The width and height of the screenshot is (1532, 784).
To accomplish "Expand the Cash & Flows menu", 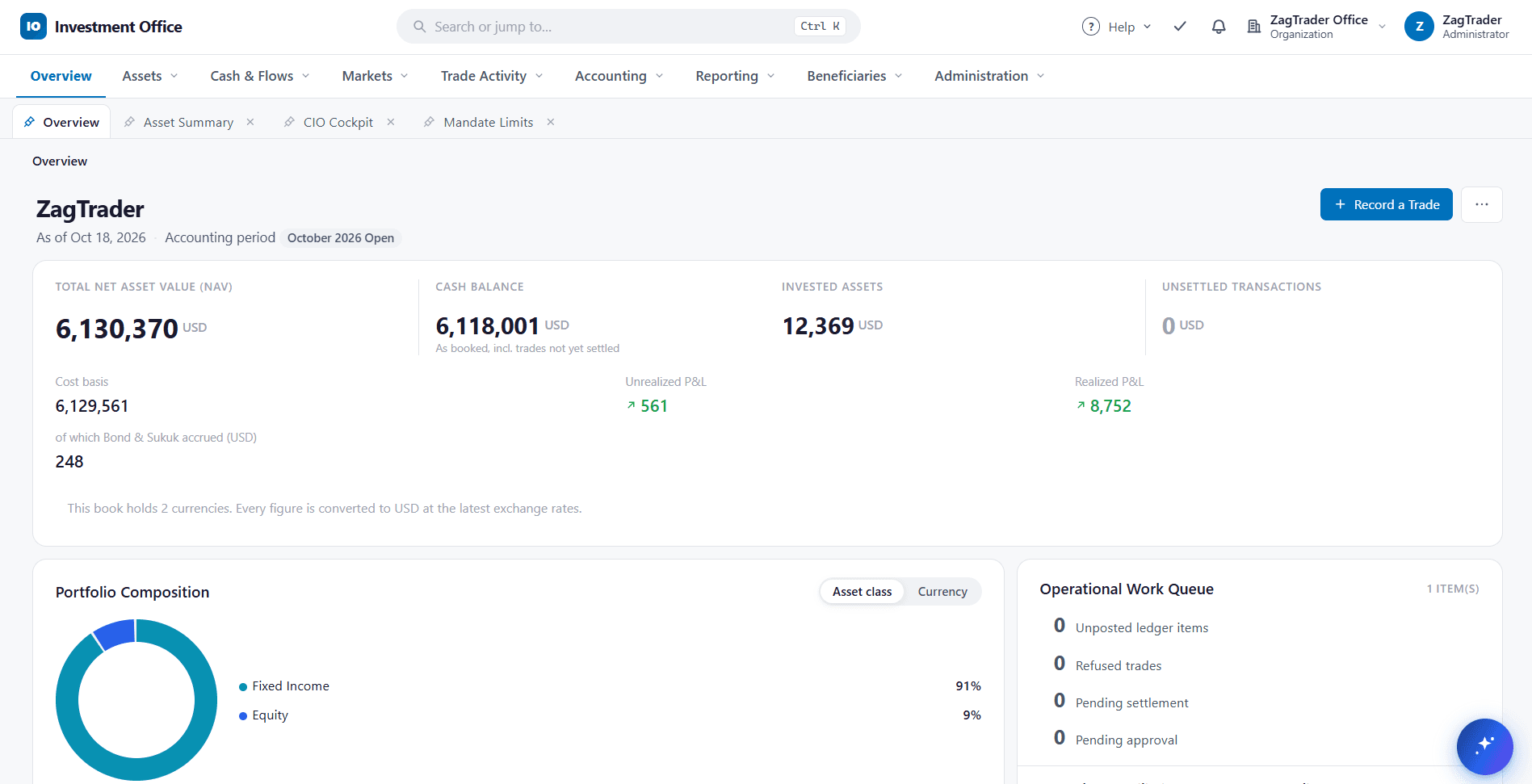I will tap(260, 76).
